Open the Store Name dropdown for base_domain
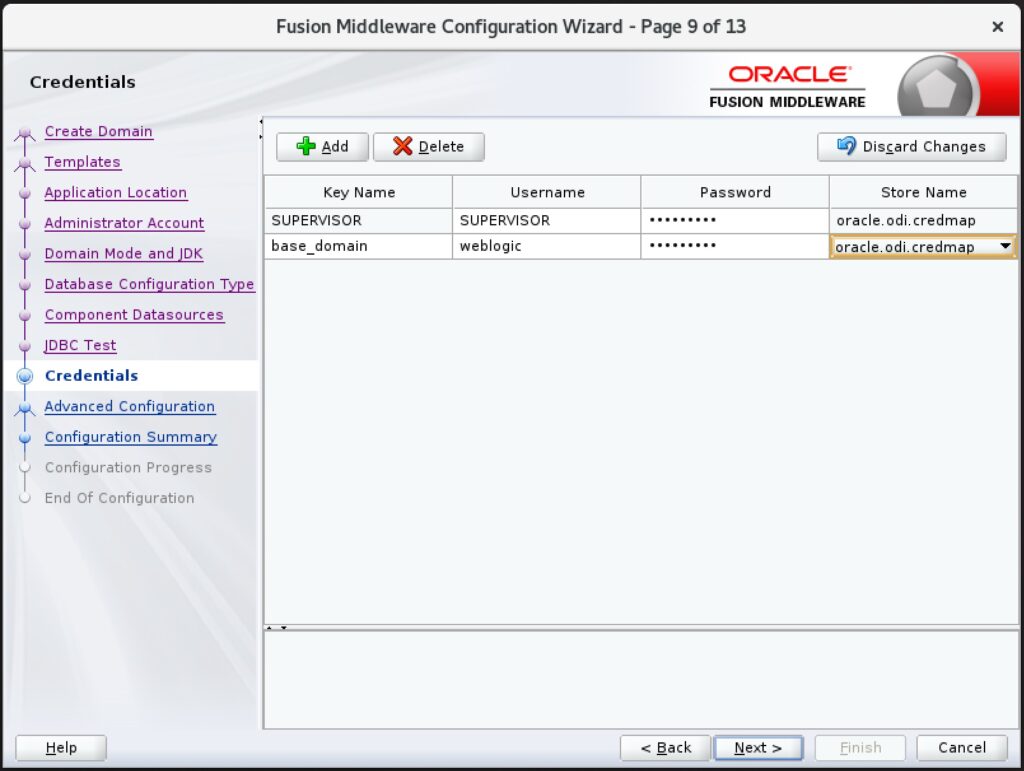This screenshot has height=771, width=1024. pos(1005,247)
